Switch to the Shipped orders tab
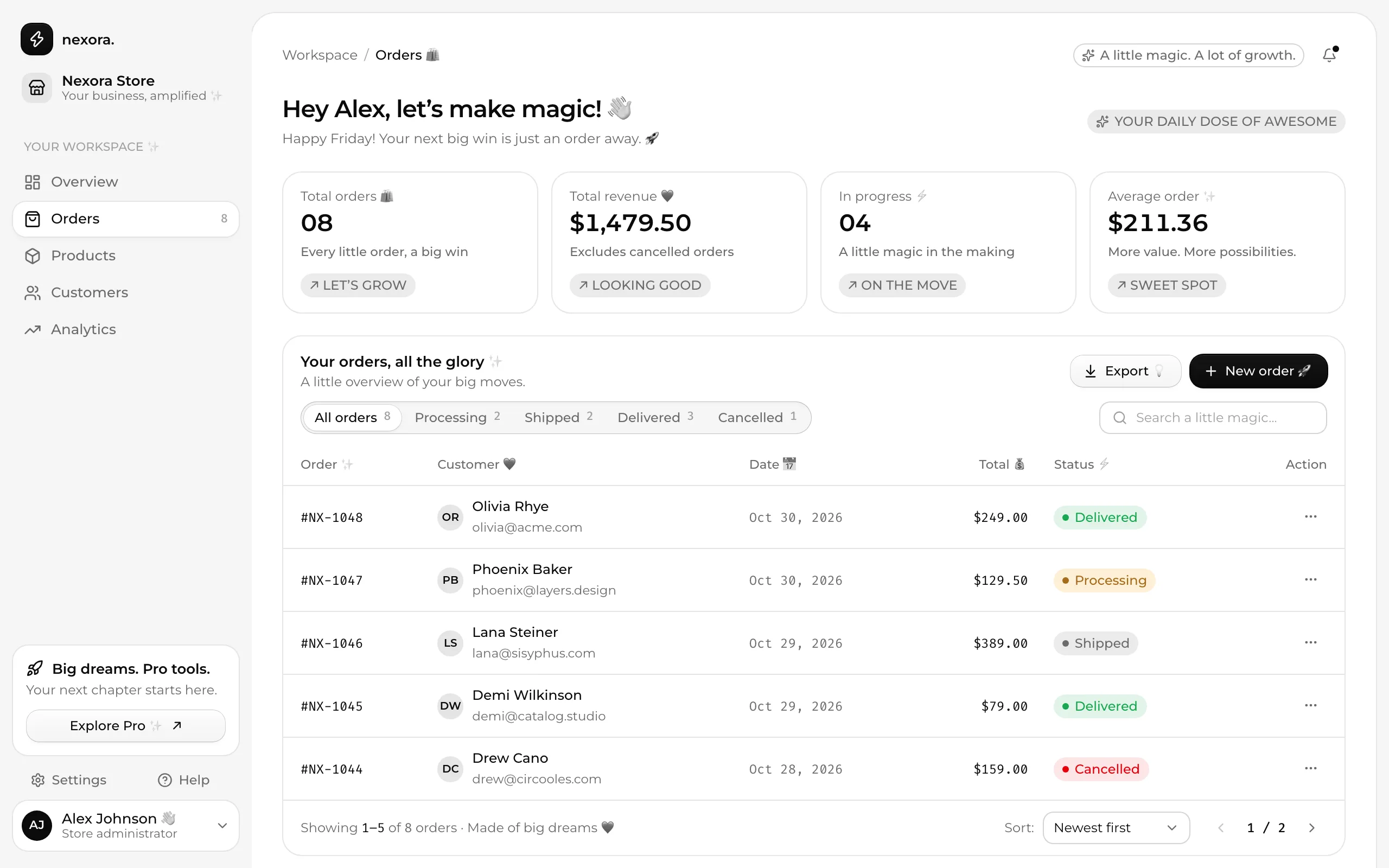1389x868 pixels. (x=558, y=417)
